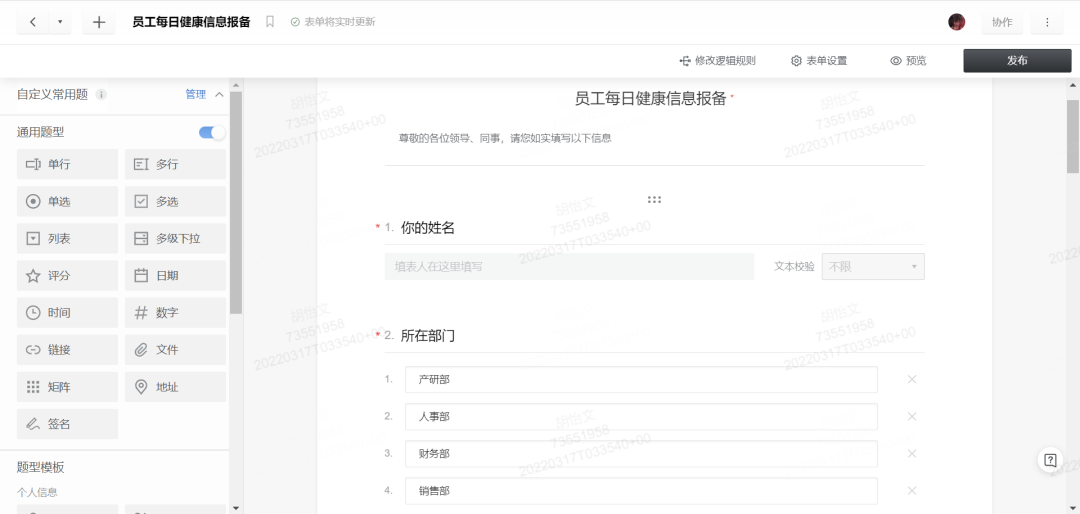Screen dimensions: 1080x514
Task: Open the 文本校验 dropdown showing 不限
Action: [873, 267]
